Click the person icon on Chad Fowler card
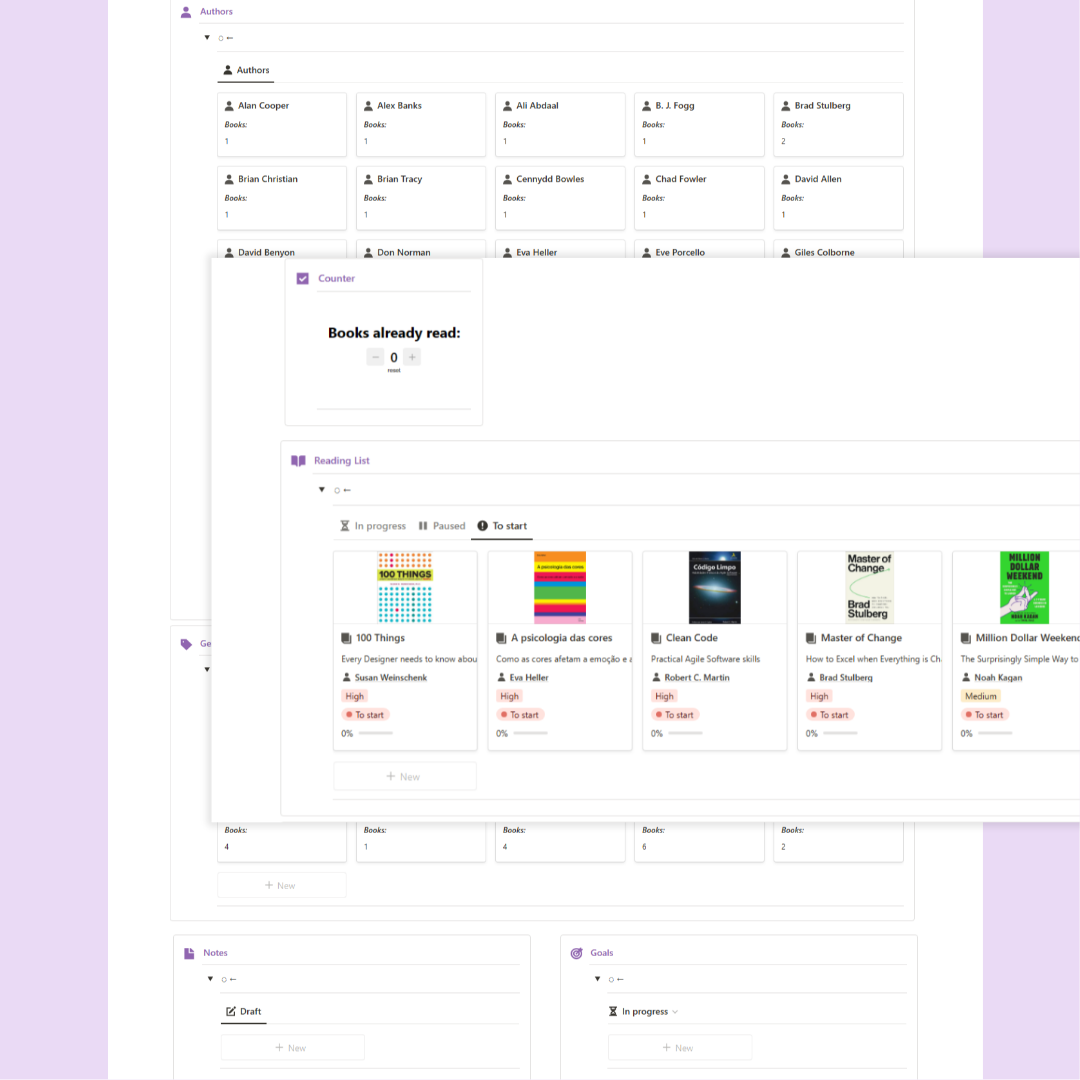 coord(647,179)
